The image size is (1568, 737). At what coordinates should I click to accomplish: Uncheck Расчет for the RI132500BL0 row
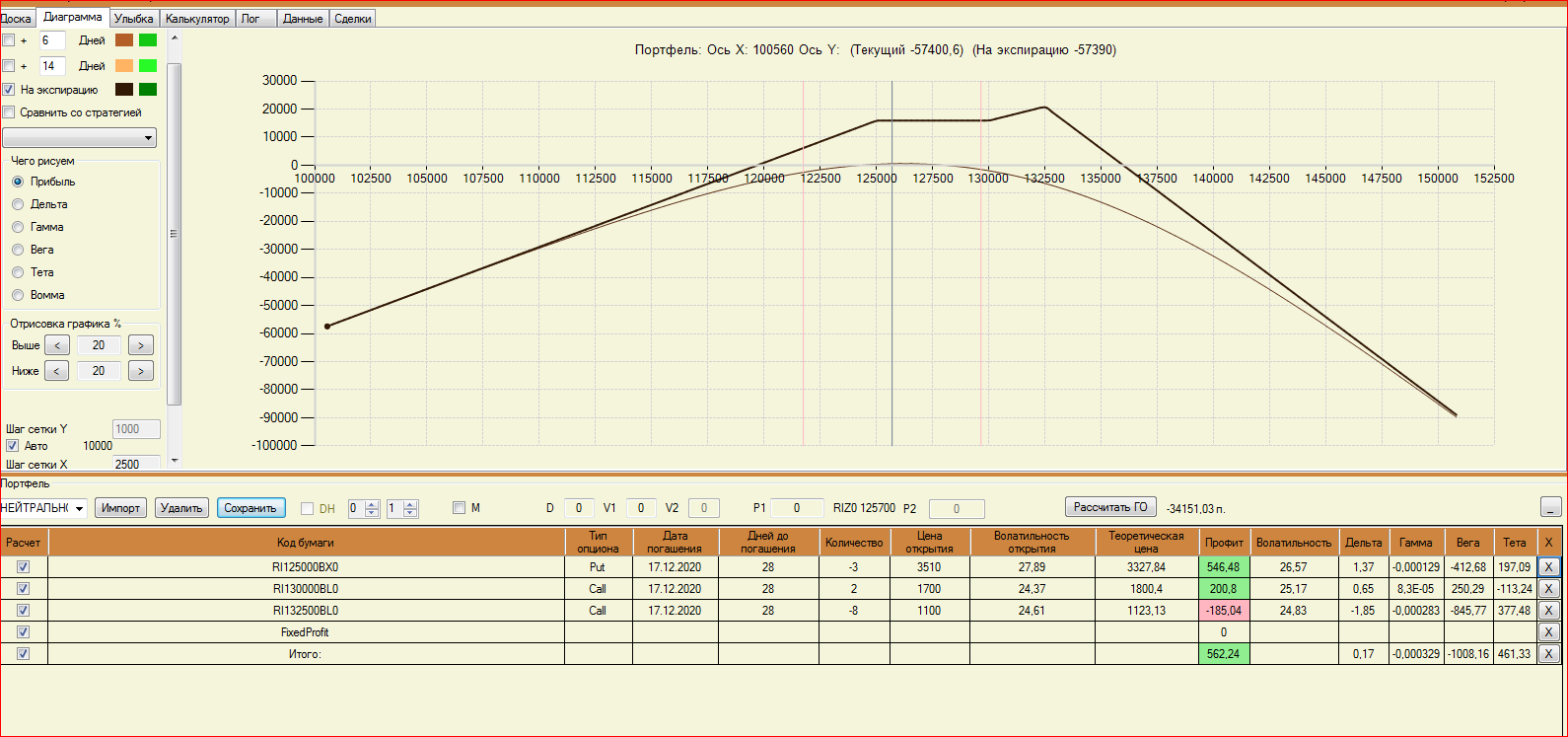pos(24,611)
